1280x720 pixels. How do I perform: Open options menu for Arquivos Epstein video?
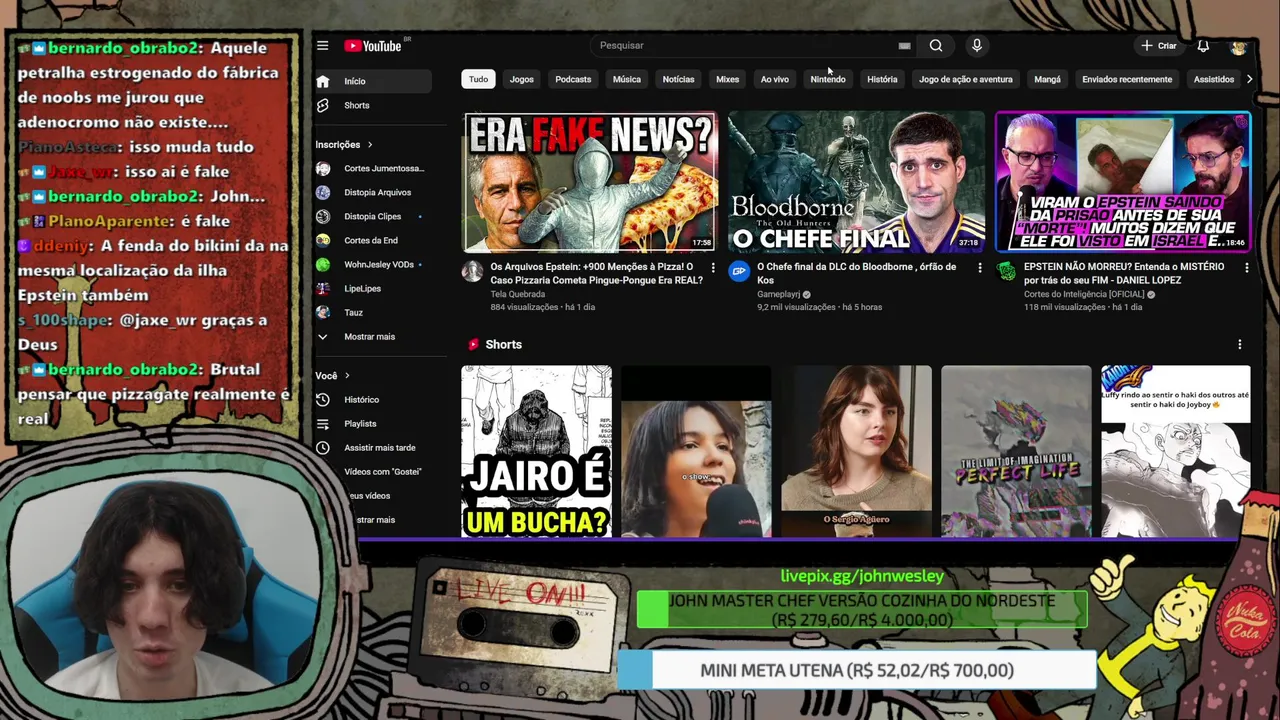pyautogui.click(x=713, y=268)
